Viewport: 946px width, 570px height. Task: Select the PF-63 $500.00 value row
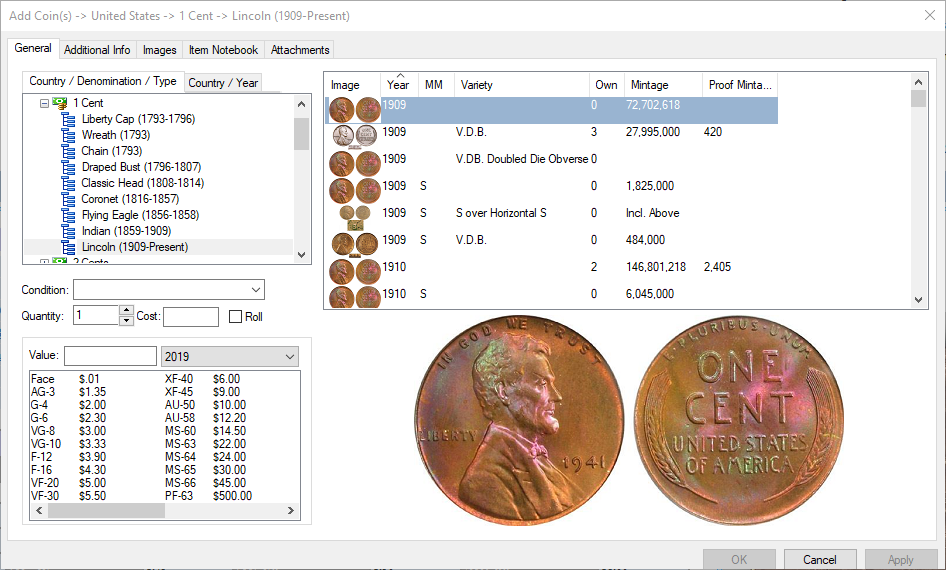[x=209, y=496]
